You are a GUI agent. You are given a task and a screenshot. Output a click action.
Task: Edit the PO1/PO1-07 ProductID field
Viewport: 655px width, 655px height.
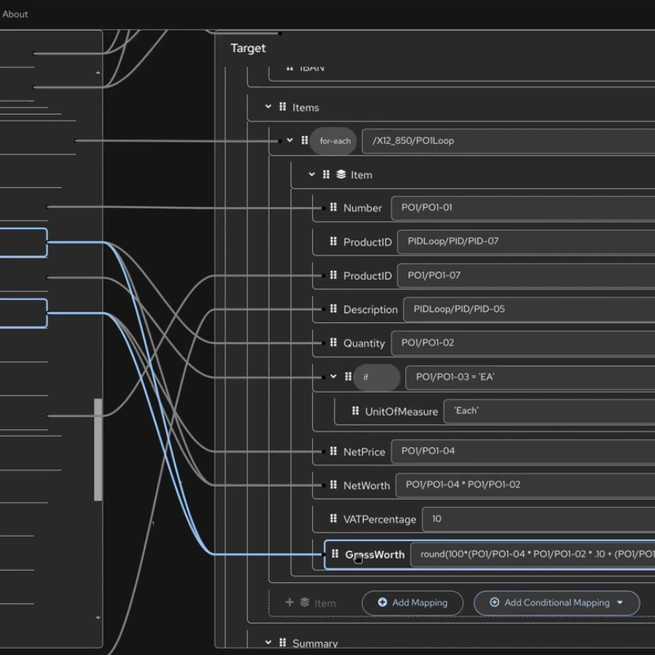click(526, 275)
